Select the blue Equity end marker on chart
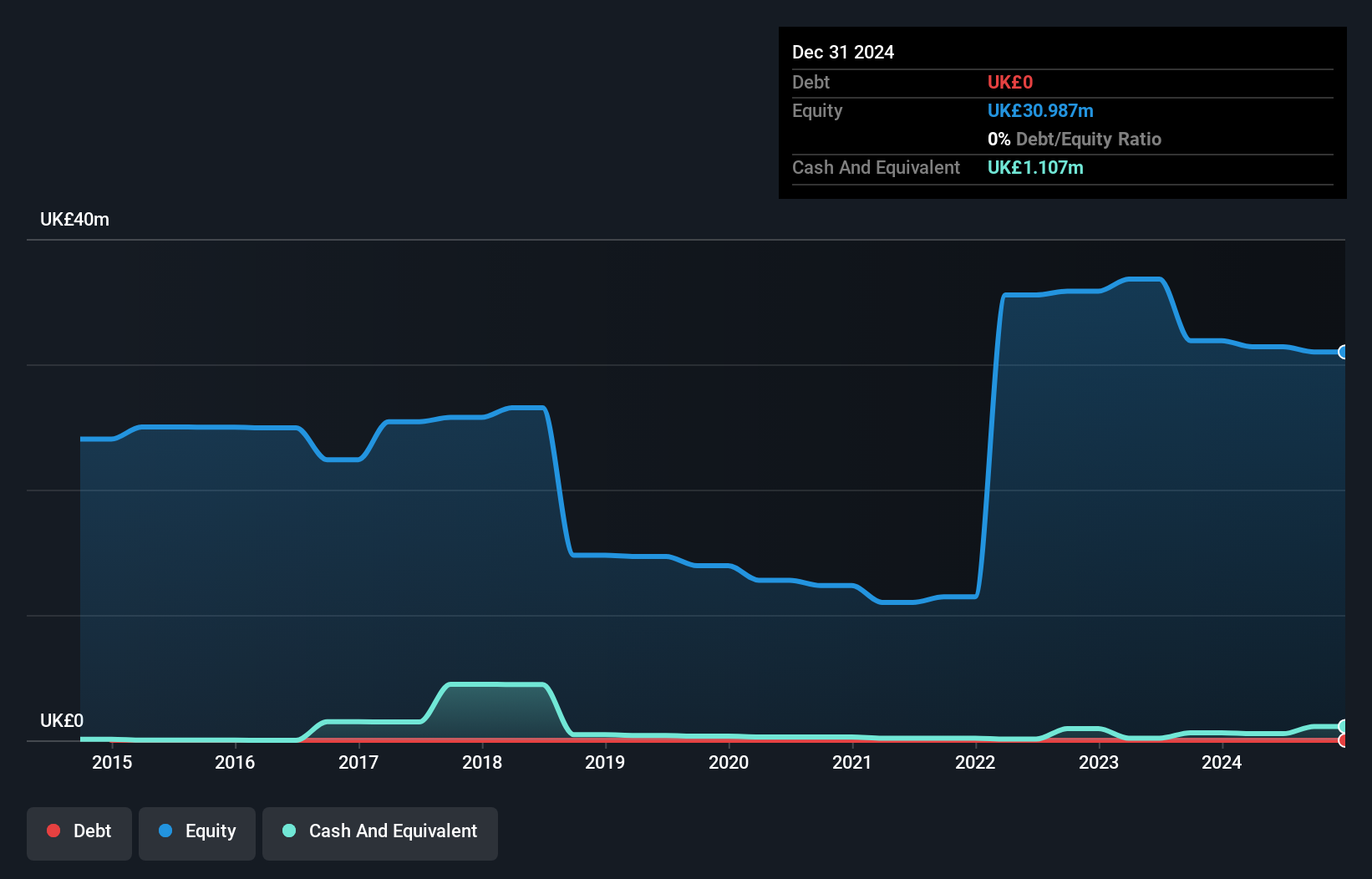 click(1343, 352)
